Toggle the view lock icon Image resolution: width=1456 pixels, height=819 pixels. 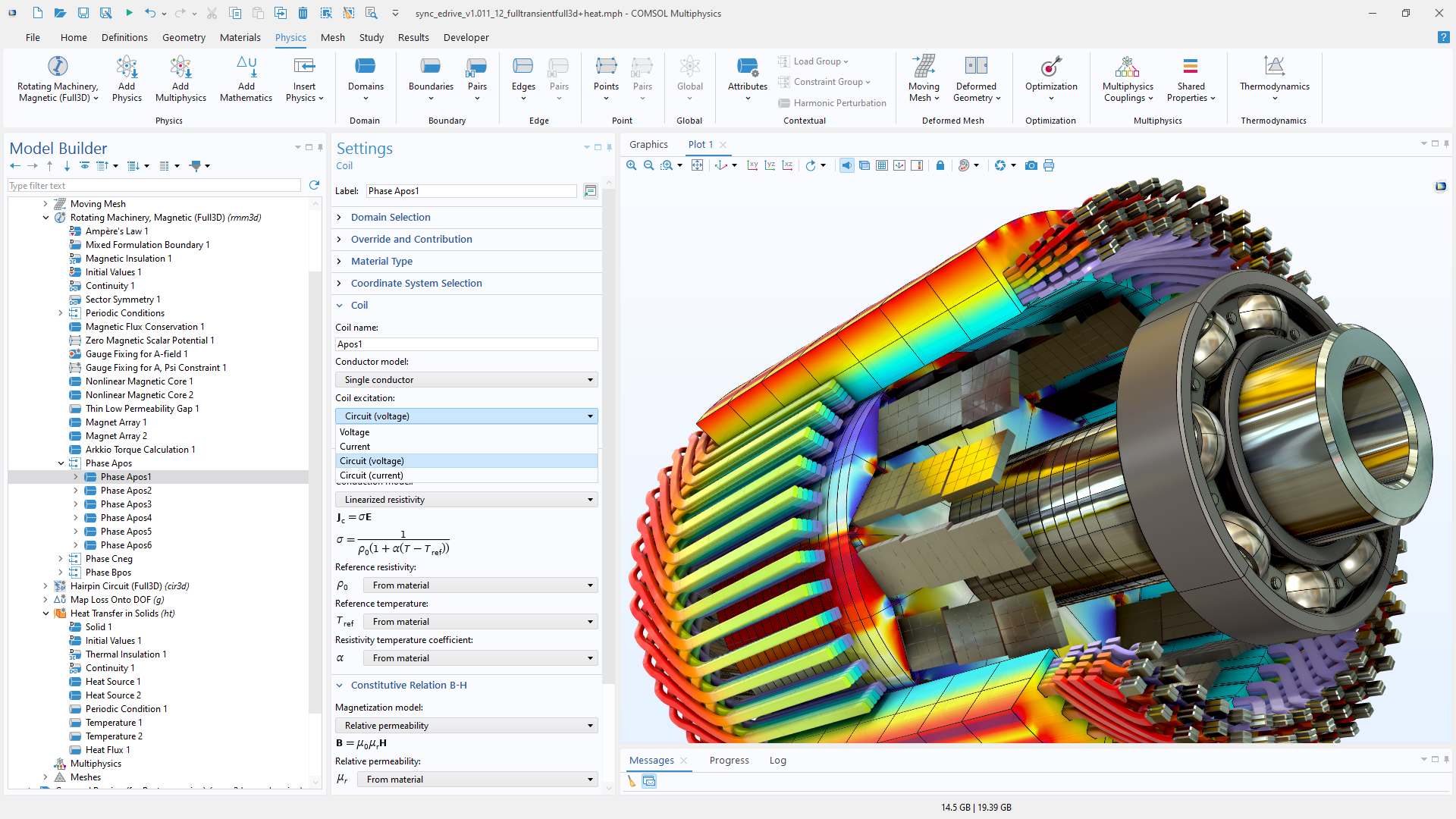pyautogui.click(x=940, y=165)
